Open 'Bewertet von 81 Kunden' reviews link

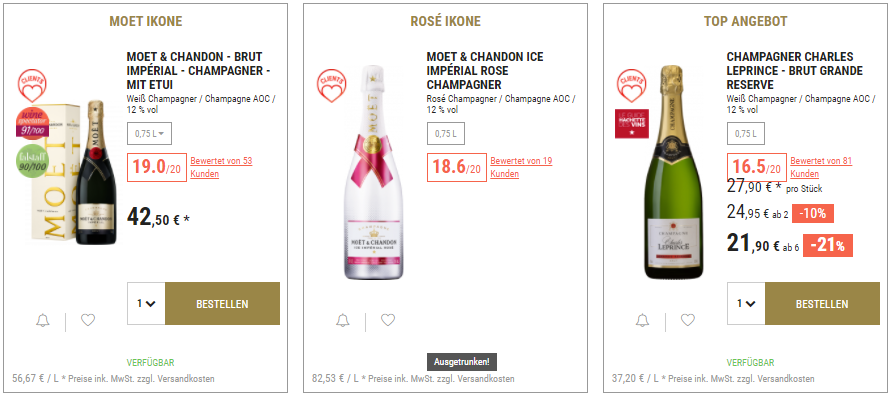click(821, 167)
